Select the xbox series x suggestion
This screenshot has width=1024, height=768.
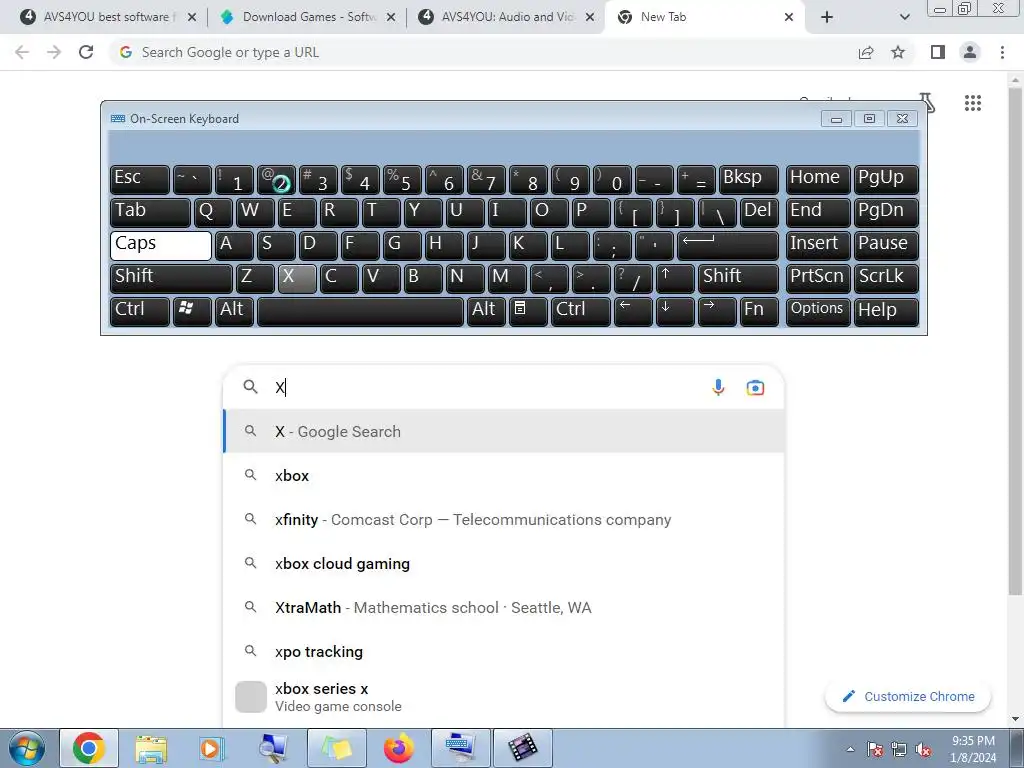click(x=504, y=697)
